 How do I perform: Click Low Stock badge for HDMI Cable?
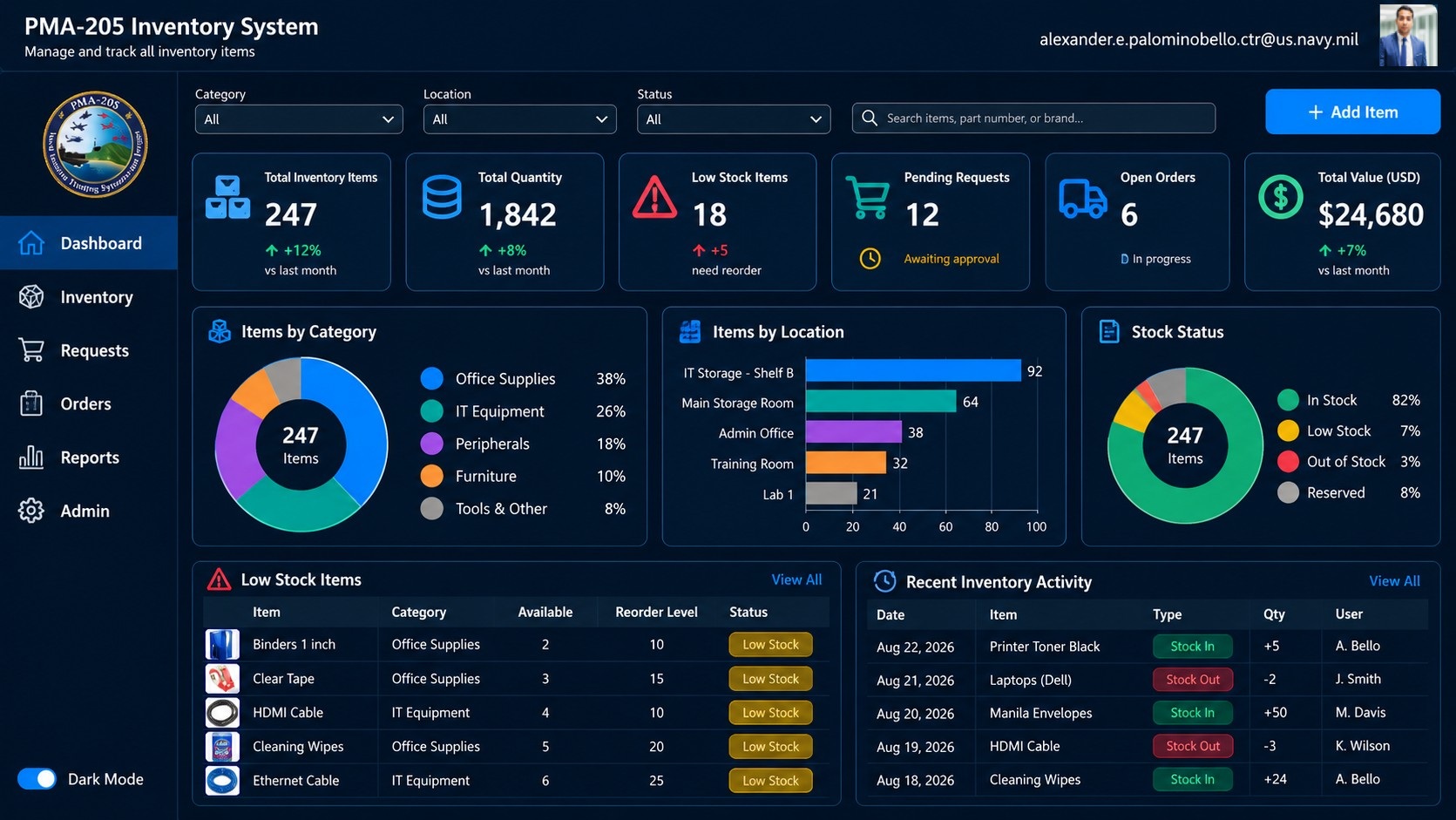(770, 713)
